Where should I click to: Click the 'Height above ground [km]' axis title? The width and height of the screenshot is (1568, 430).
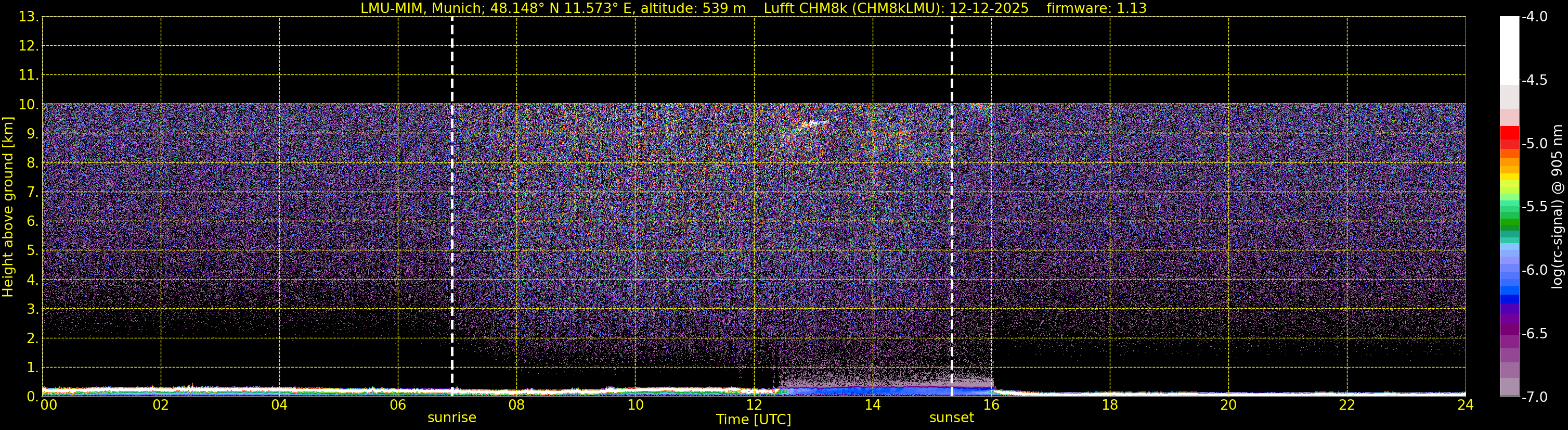tap(8, 207)
